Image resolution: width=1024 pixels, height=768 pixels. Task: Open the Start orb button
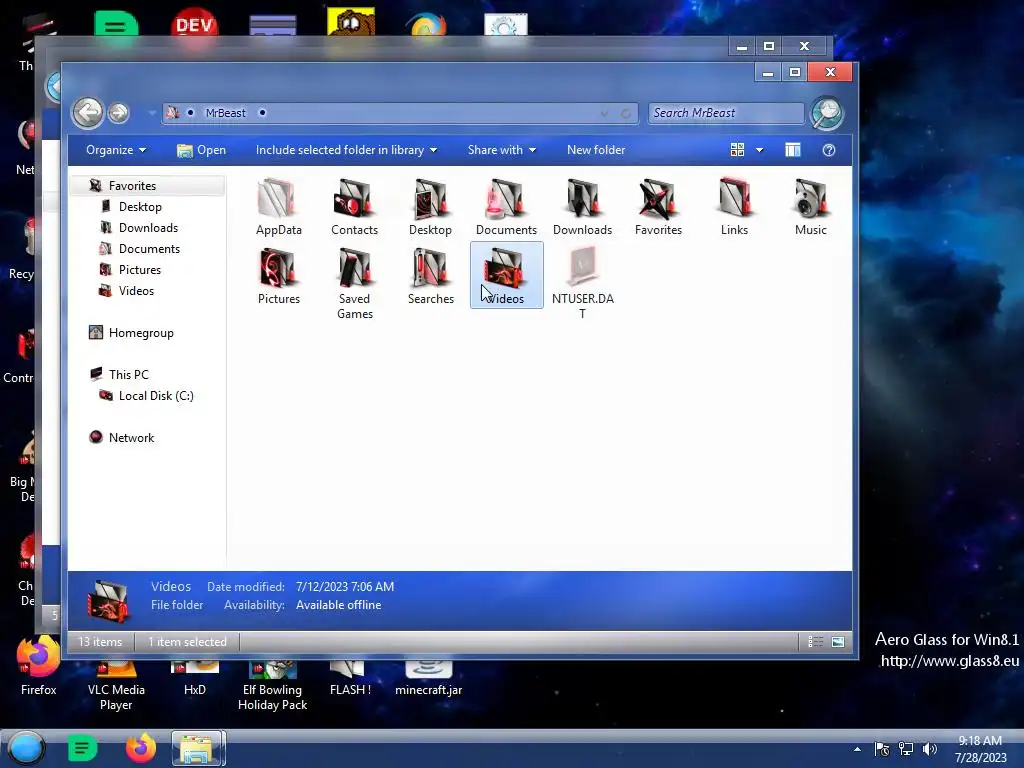pyautogui.click(x=26, y=748)
